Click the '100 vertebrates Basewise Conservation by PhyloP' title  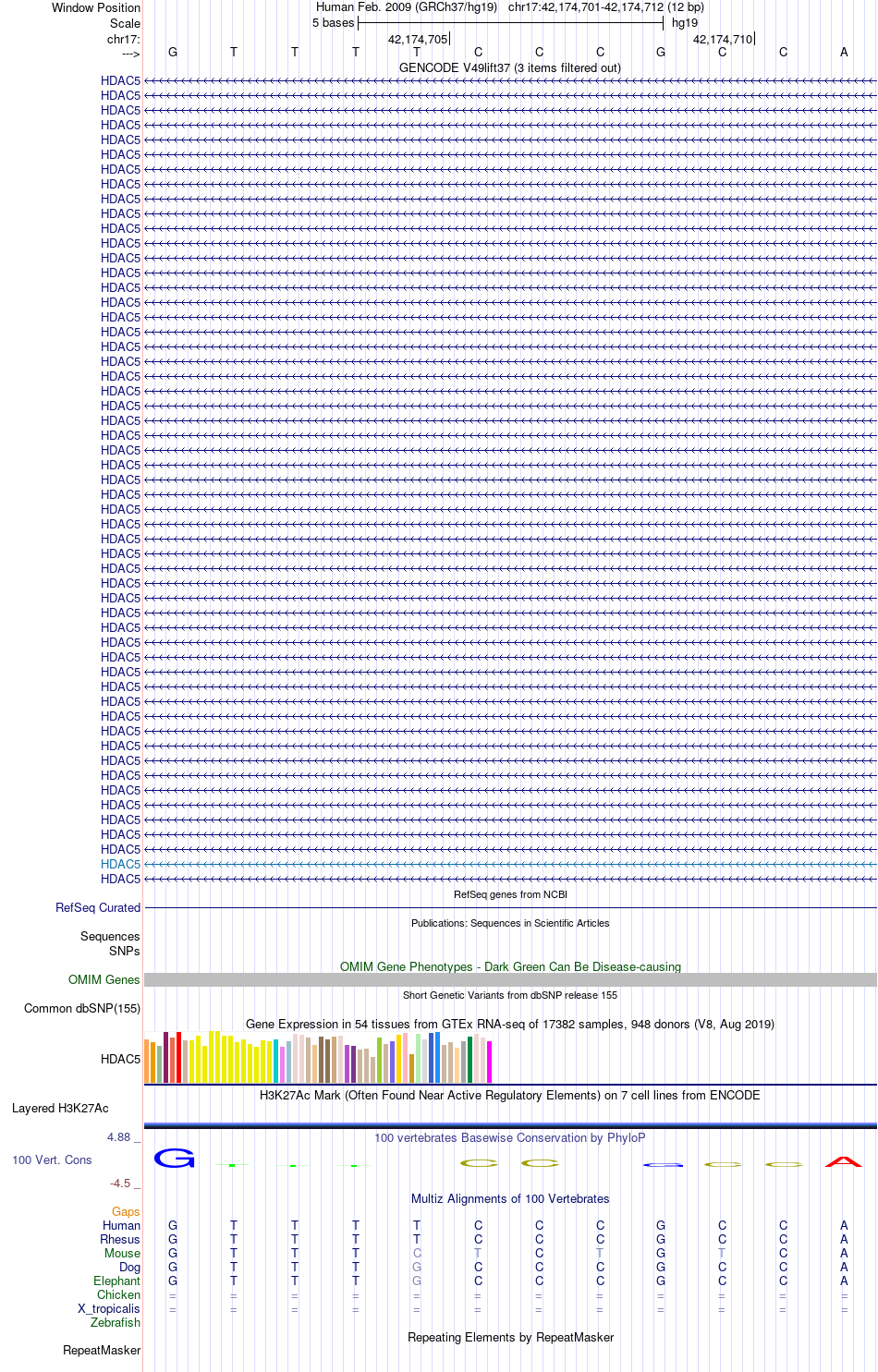tap(510, 1137)
